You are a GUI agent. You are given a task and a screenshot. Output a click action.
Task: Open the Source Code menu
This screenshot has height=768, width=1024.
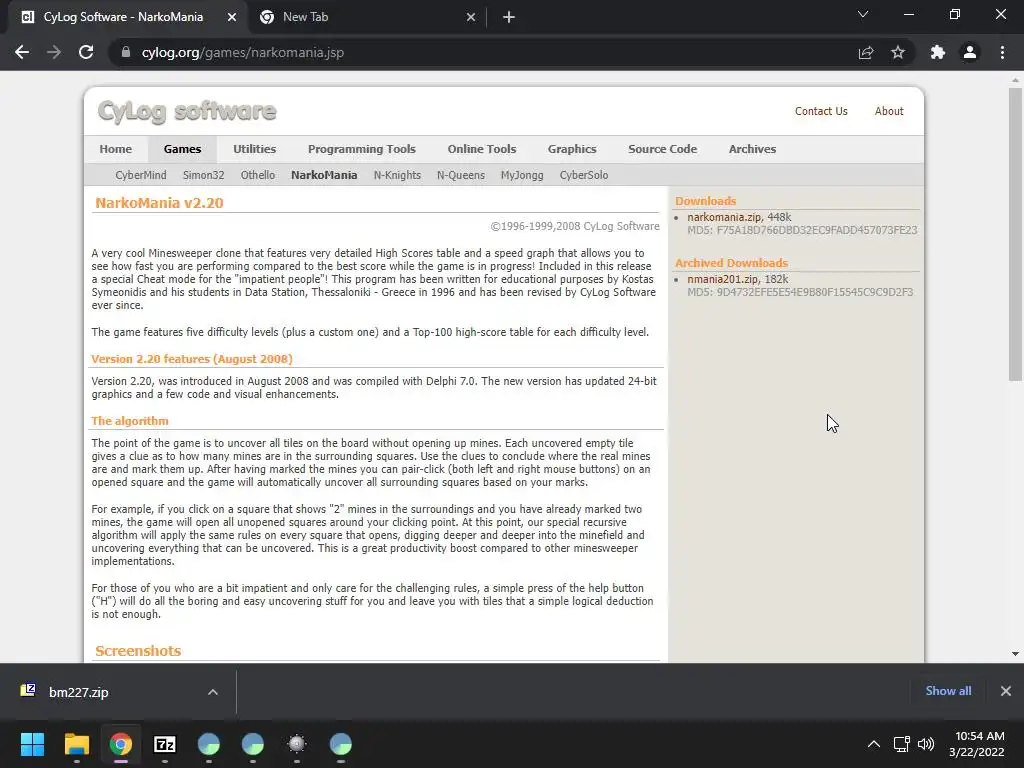click(662, 149)
